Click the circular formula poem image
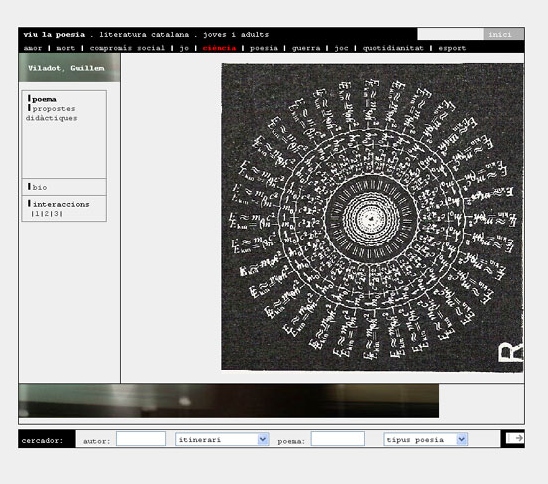548x484 pixels. 373,217
